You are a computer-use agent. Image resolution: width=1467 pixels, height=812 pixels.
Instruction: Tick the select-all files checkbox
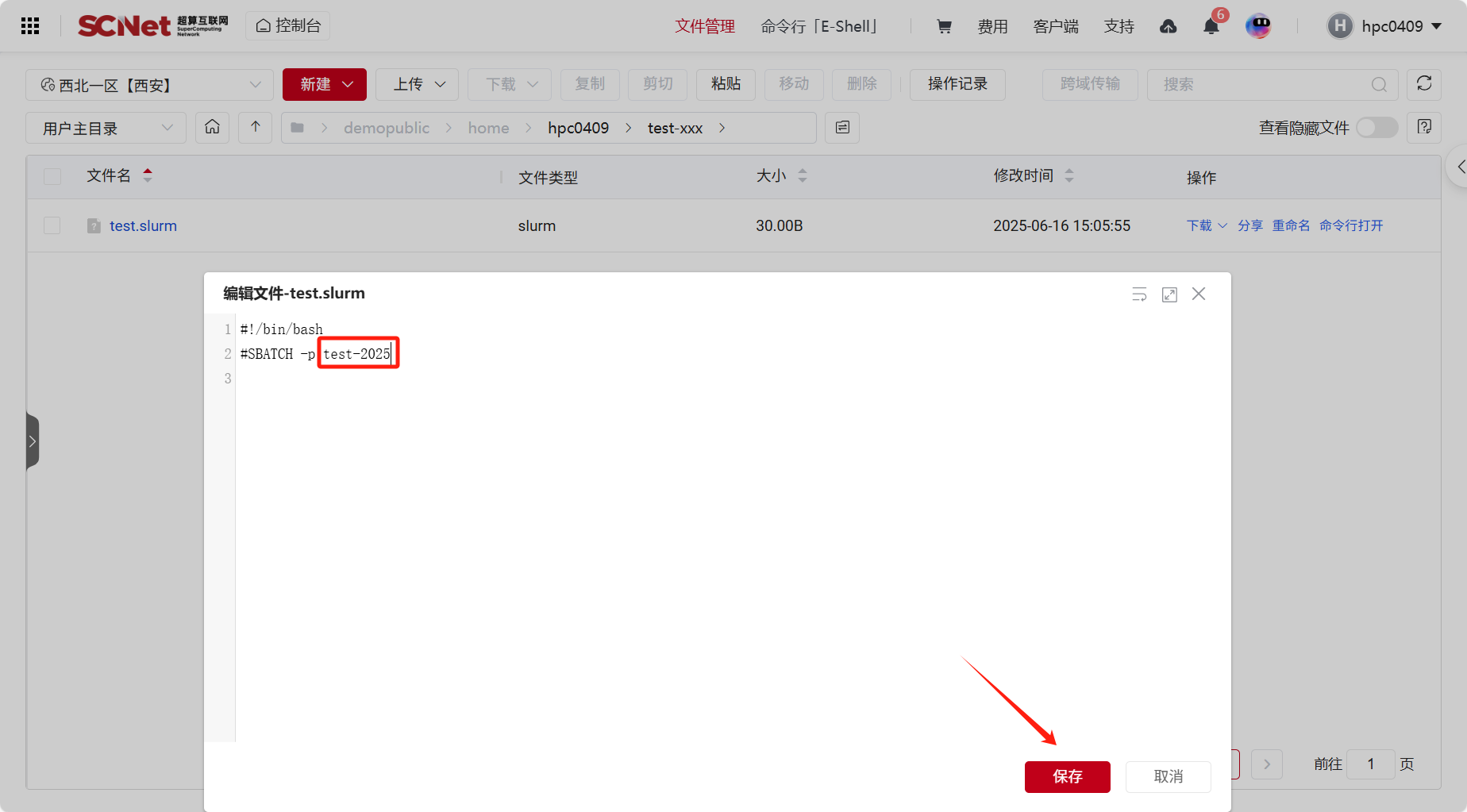pyautogui.click(x=52, y=176)
